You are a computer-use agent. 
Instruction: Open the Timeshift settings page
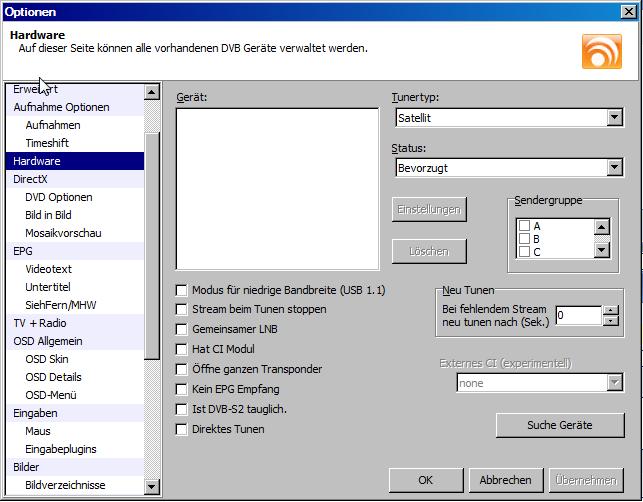click(x=47, y=143)
